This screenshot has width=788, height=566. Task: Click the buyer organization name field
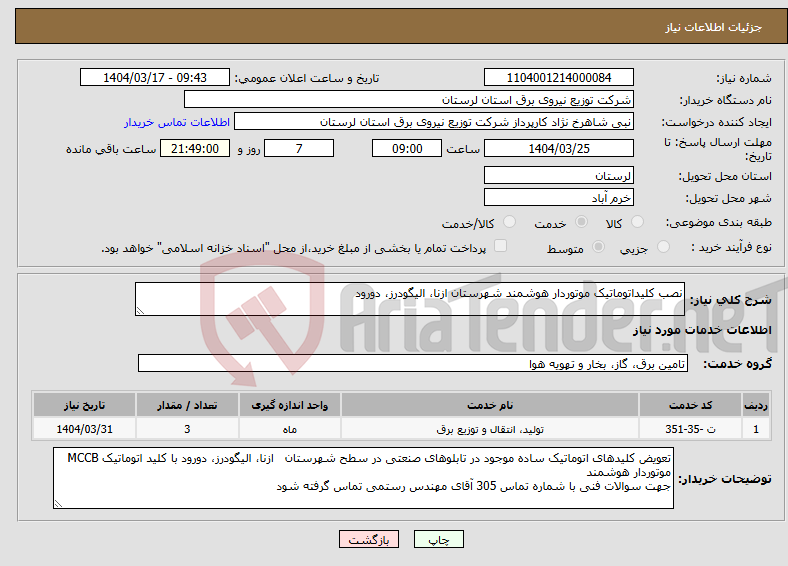click(x=409, y=100)
